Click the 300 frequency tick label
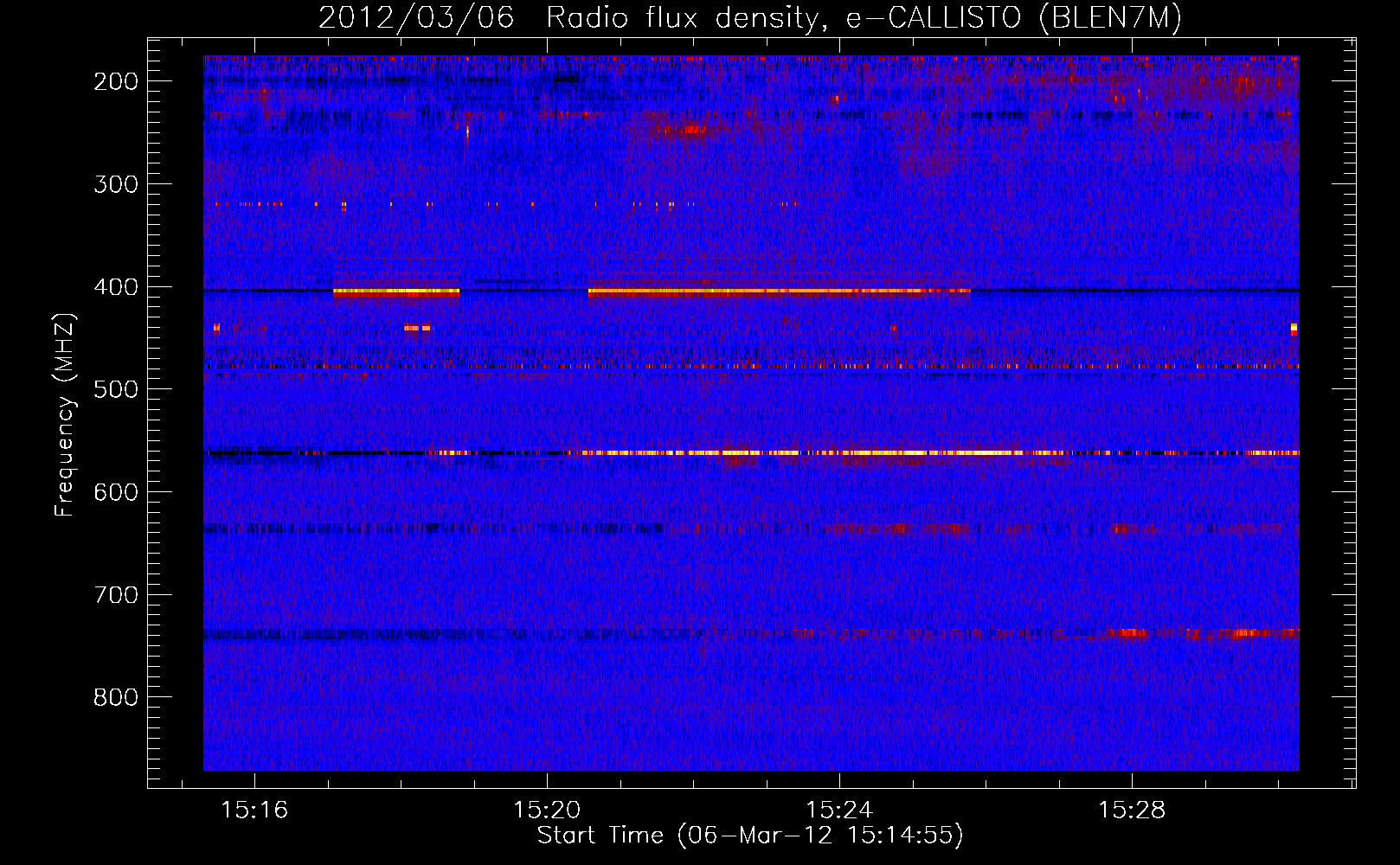 pos(116,184)
